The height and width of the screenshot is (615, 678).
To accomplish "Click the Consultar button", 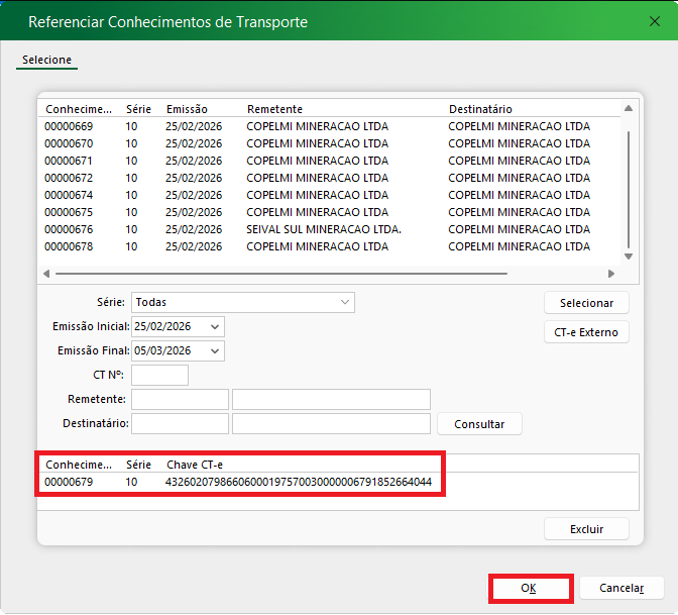I will coord(479,424).
